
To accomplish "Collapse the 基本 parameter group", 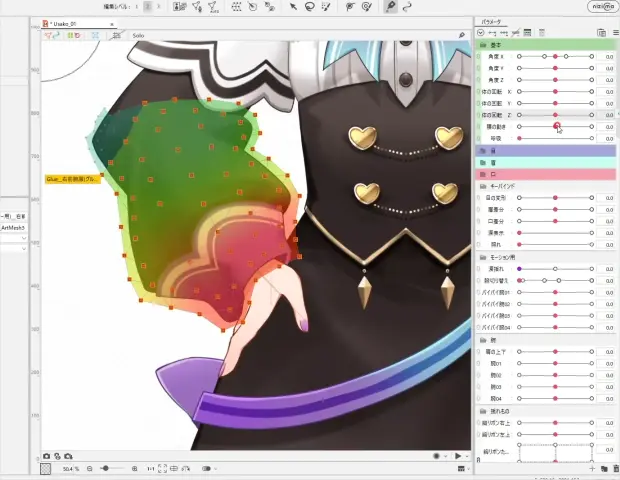I will pyautogui.click(x=483, y=45).
